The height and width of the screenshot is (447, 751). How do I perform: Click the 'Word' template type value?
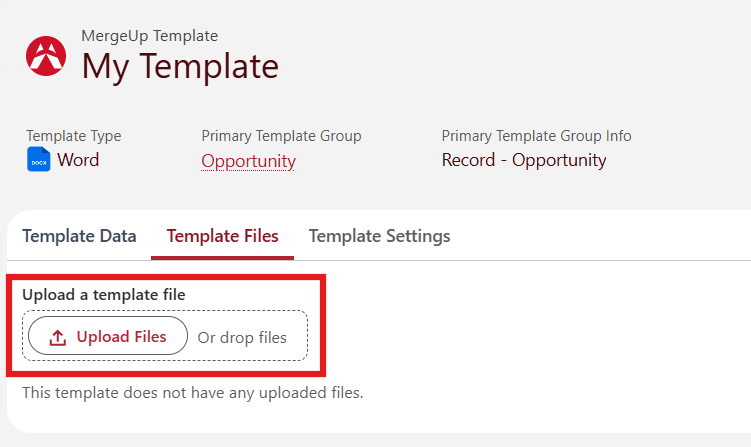click(78, 160)
